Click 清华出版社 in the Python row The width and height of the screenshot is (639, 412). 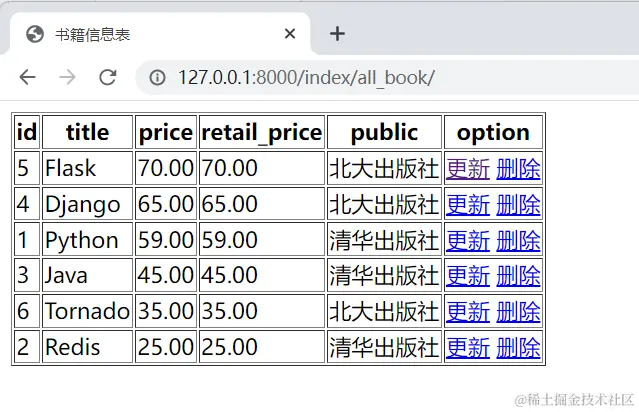[x=384, y=240]
